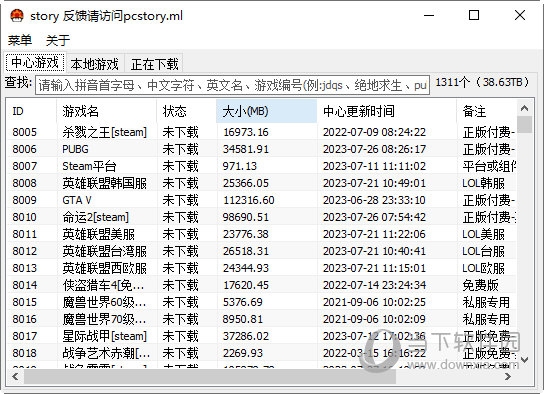
Task: Click the 免费版 remark cell
Action: tap(481, 285)
